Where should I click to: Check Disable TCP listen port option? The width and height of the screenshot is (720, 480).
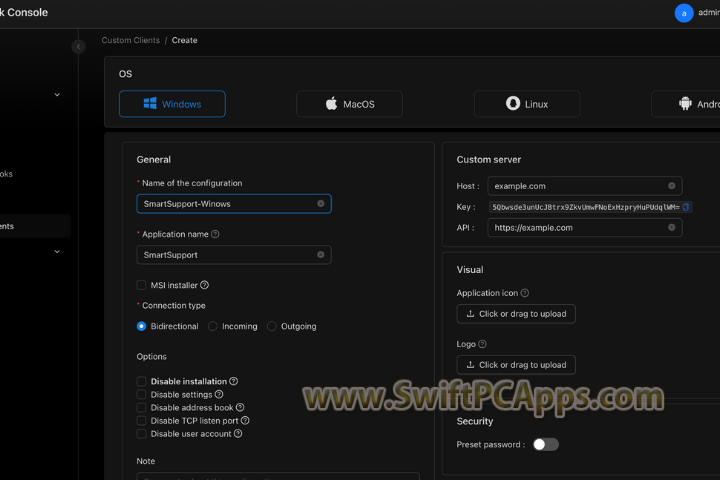pos(141,421)
